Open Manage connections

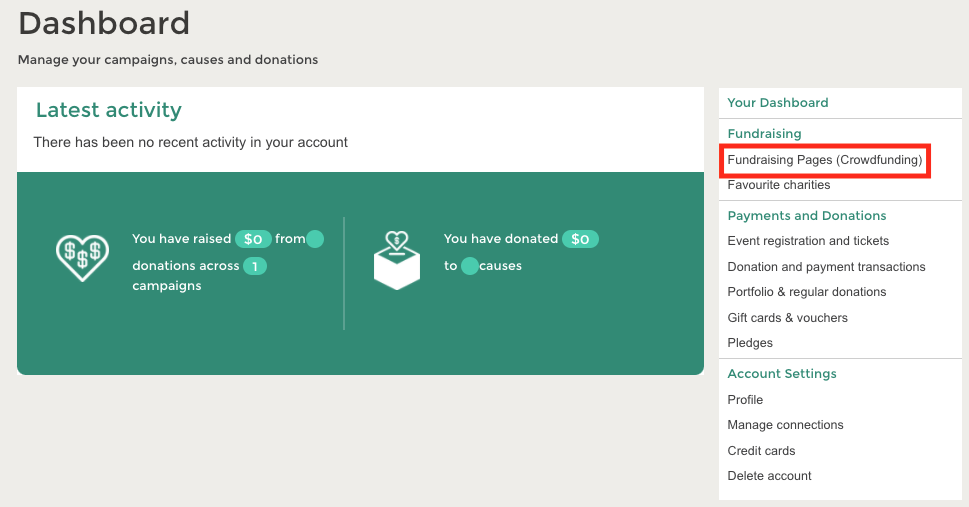[x=785, y=425]
